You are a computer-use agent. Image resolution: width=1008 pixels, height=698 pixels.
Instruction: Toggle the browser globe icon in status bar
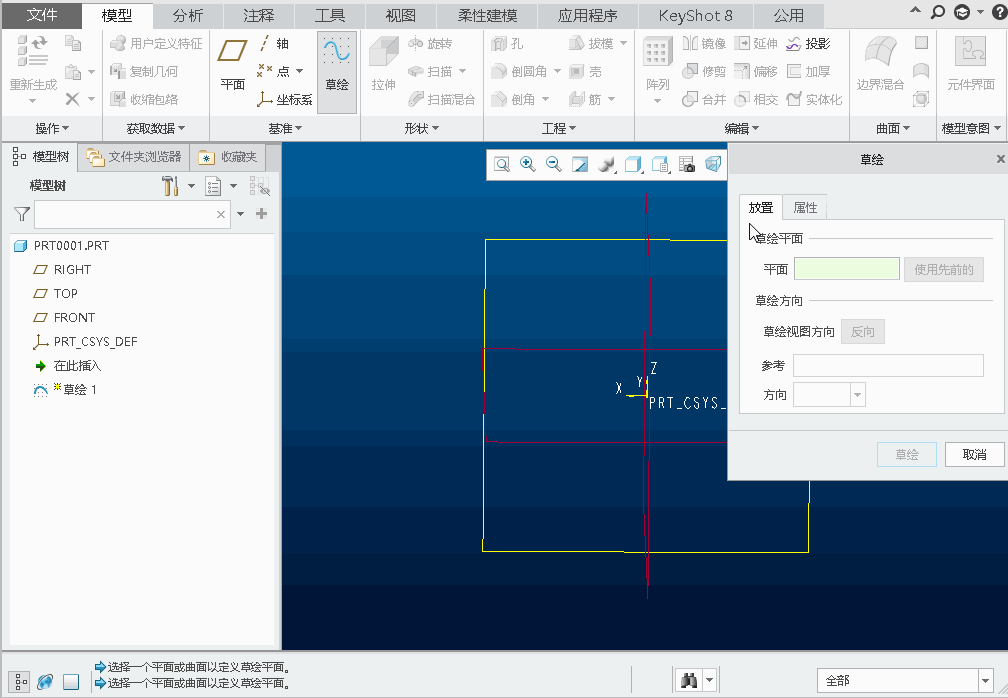[45, 681]
